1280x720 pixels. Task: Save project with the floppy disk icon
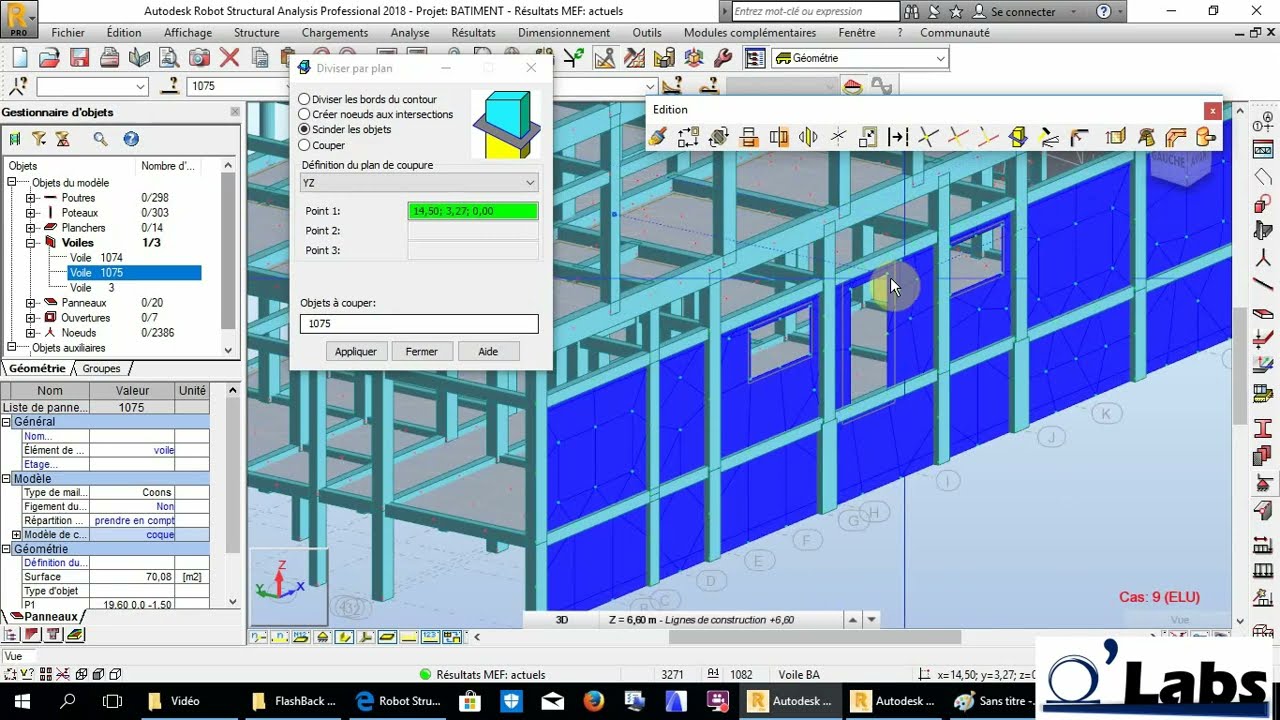point(80,58)
